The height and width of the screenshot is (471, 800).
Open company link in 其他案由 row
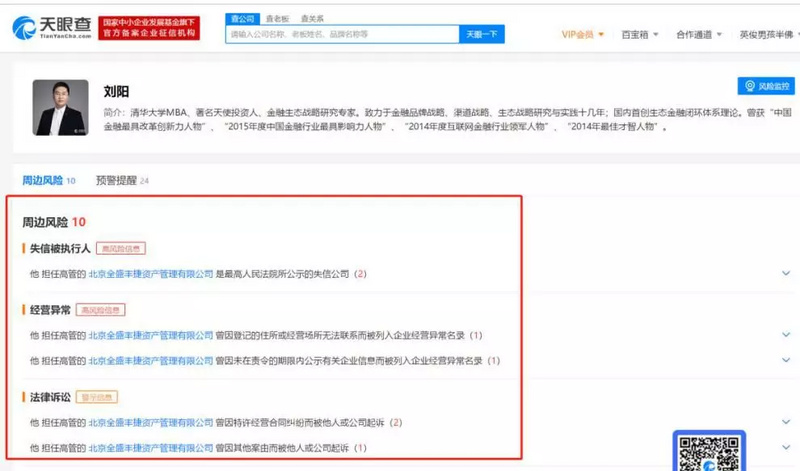(x=151, y=448)
